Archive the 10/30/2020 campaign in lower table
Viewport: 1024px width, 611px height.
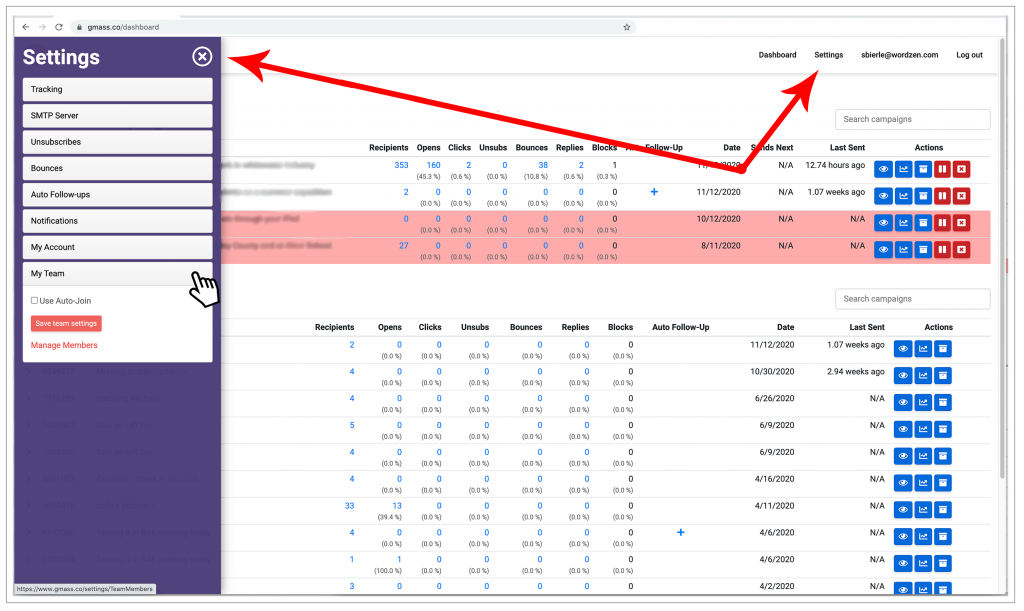point(942,375)
